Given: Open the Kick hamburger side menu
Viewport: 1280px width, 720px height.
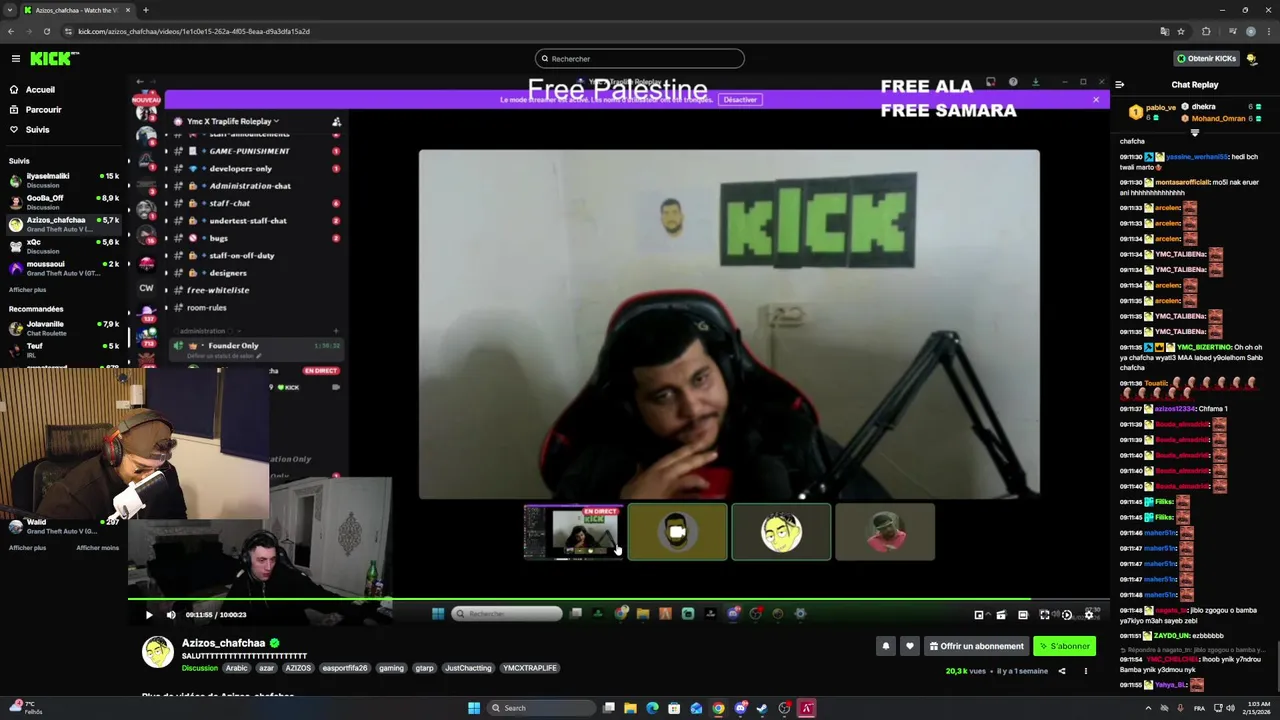Looking at the screenshot, I should (x=15, y=59).
